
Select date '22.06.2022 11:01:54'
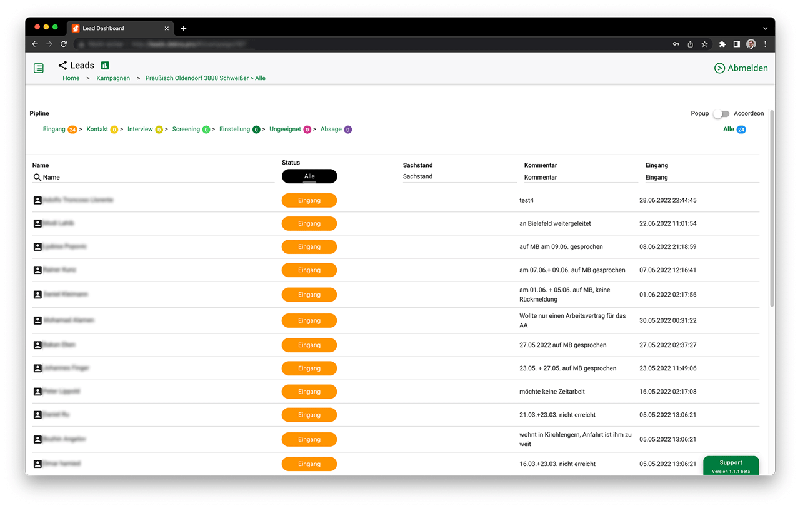(668, 223)
